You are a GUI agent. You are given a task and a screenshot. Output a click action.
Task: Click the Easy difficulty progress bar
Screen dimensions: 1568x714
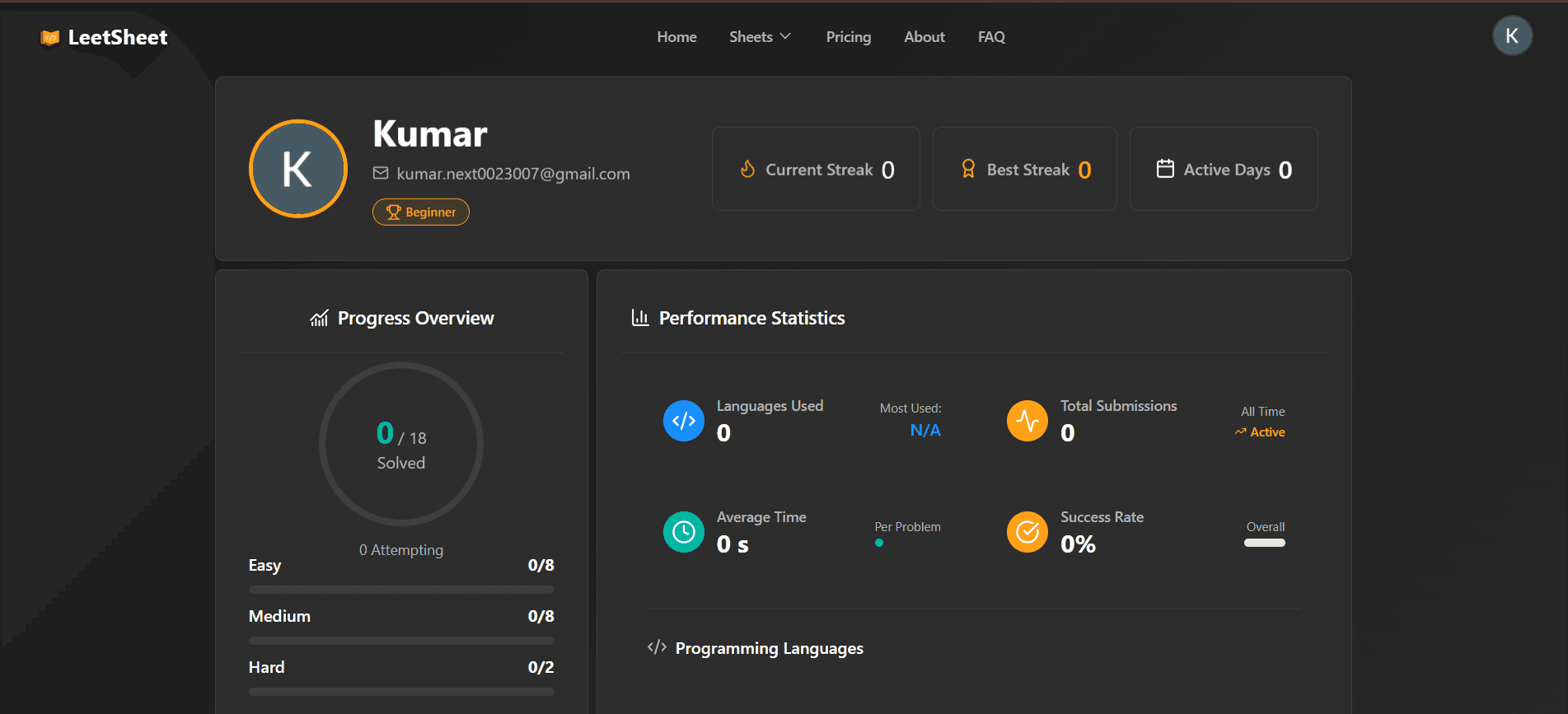tap(401, 590)
